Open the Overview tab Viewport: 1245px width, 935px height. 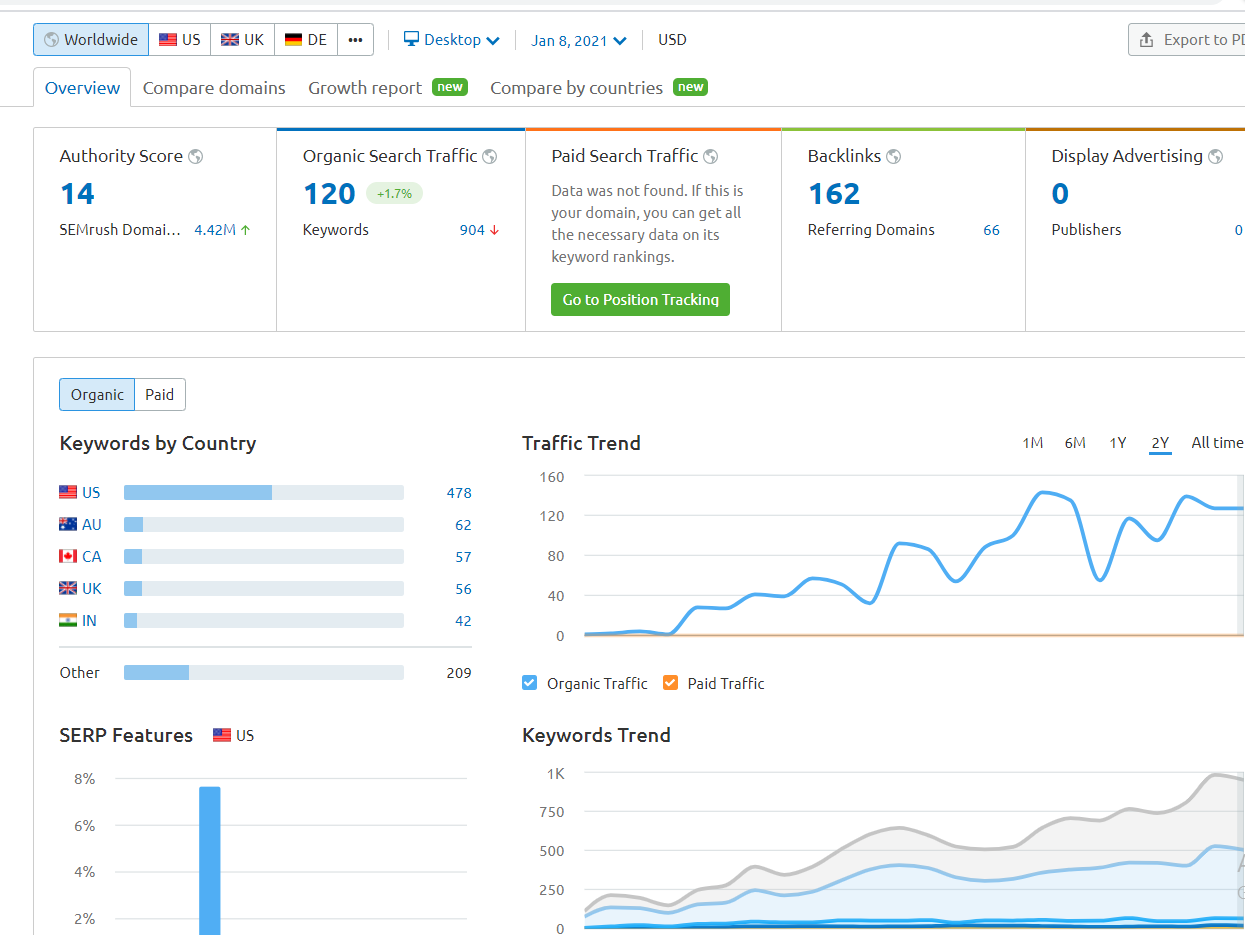click(82, 88)
